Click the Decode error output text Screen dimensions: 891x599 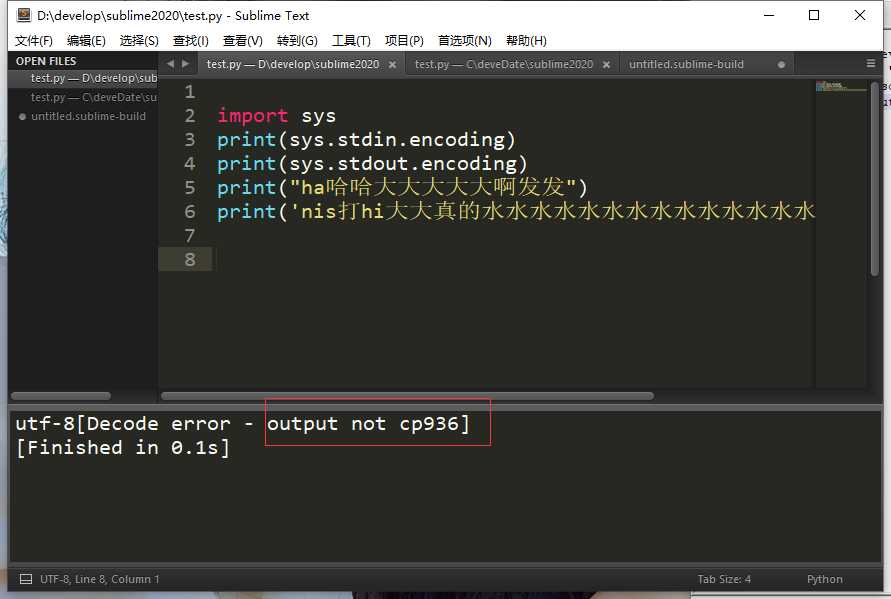(x=243, y=424)
